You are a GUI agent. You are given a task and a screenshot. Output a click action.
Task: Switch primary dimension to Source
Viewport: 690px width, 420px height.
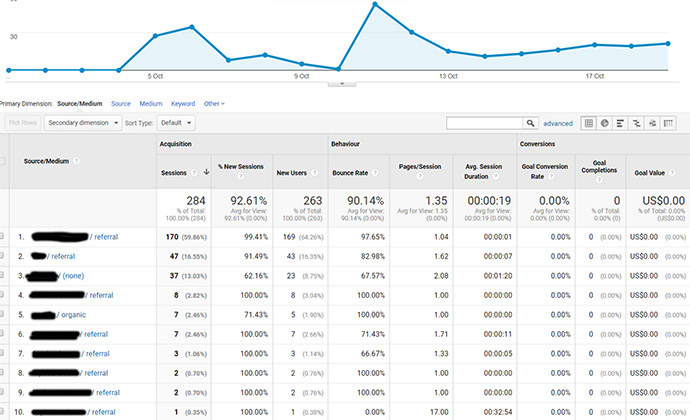pos(121,103)
